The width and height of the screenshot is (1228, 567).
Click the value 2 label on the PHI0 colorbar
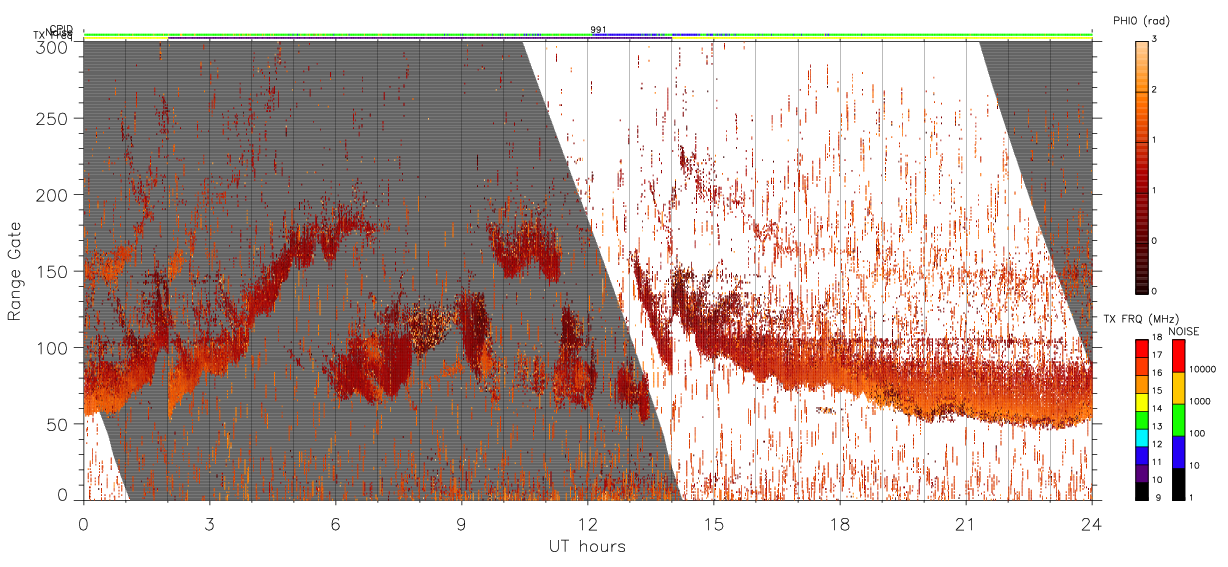[x=1155, y=91]
